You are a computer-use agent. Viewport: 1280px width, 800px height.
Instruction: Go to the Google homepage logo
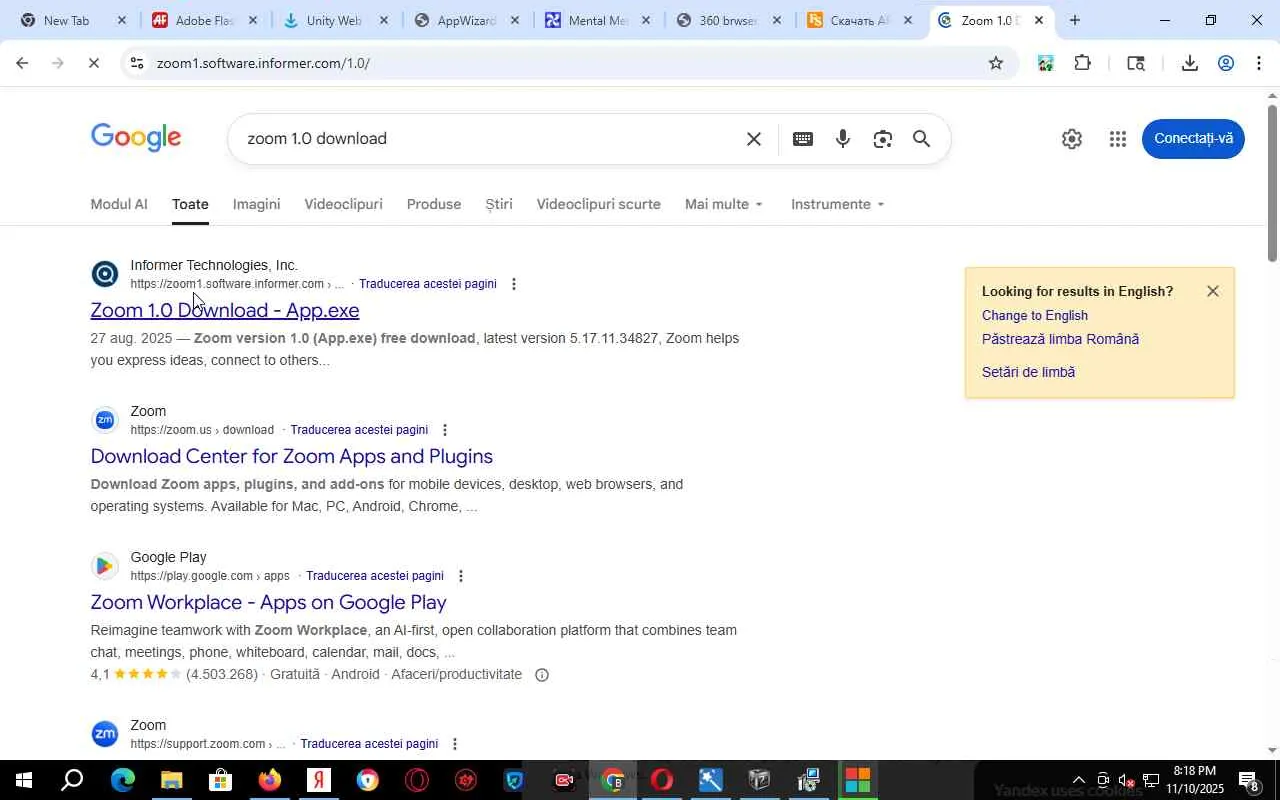click(136, 138)
